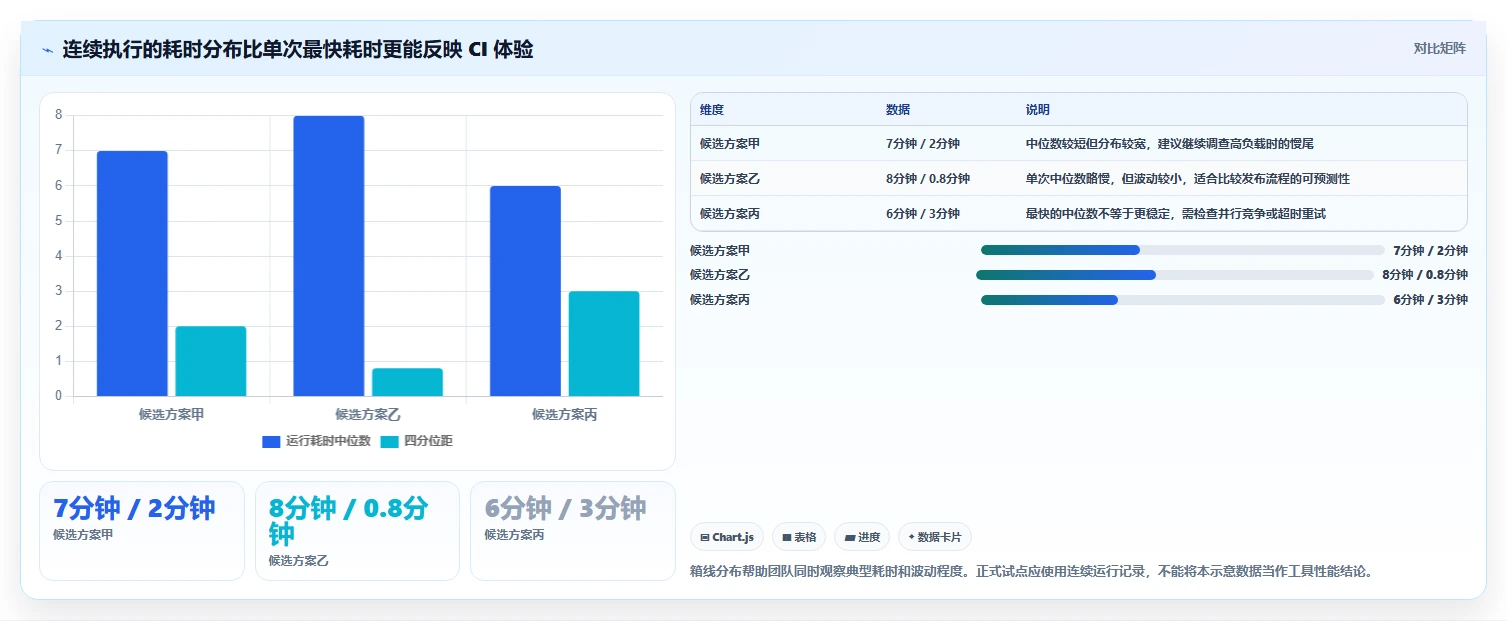Click the 对比矩阵 label in the header
This screenshot has height=621, width=1507.
coord(1439,48)
